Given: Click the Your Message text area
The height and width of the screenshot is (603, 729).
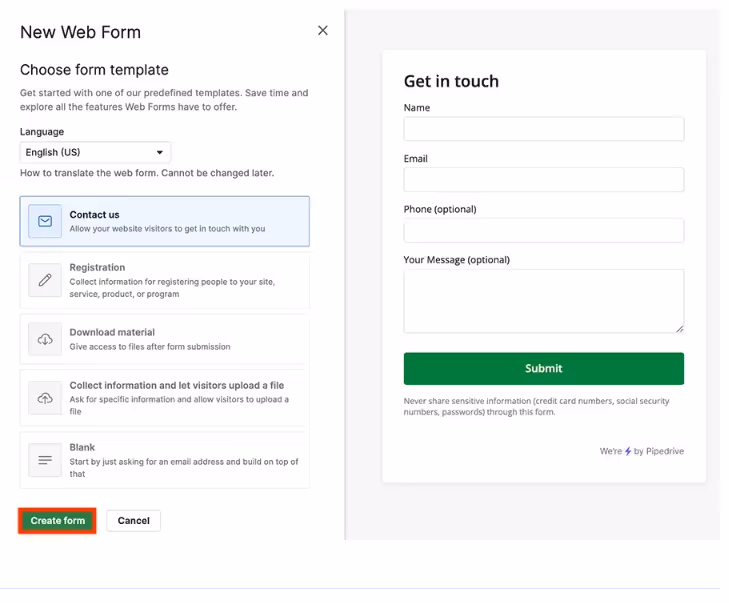Looking at the screenshot, I should pyautogui.click(x=543, y=301).
